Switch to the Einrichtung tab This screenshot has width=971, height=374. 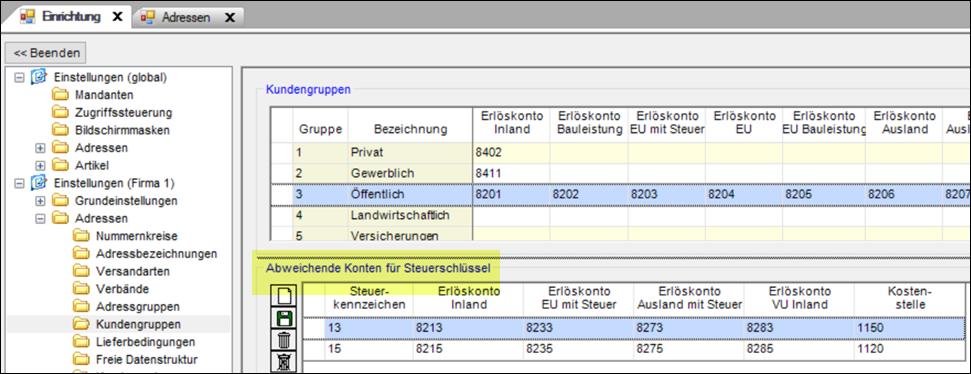click(72, 17)
